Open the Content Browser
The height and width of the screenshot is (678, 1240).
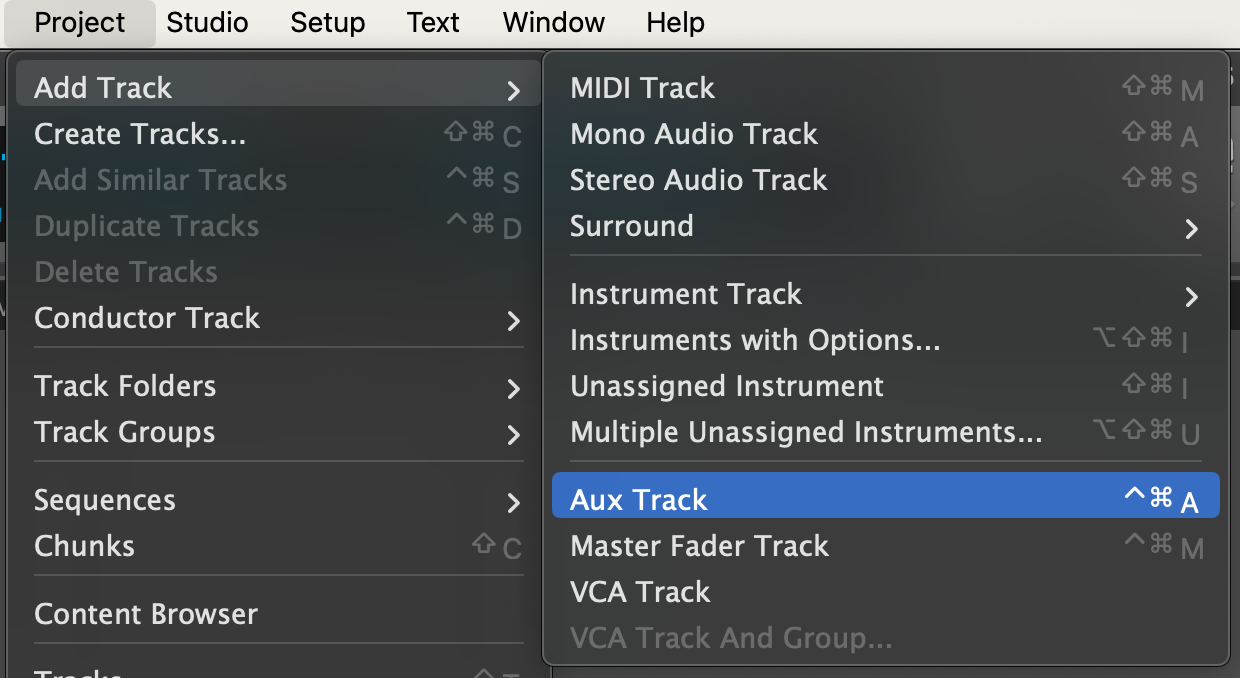pos(146,614)
